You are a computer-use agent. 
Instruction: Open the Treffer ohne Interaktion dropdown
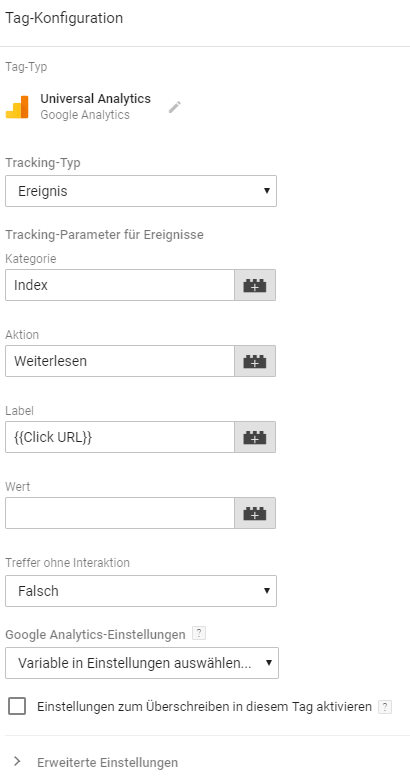pos(141,591)
